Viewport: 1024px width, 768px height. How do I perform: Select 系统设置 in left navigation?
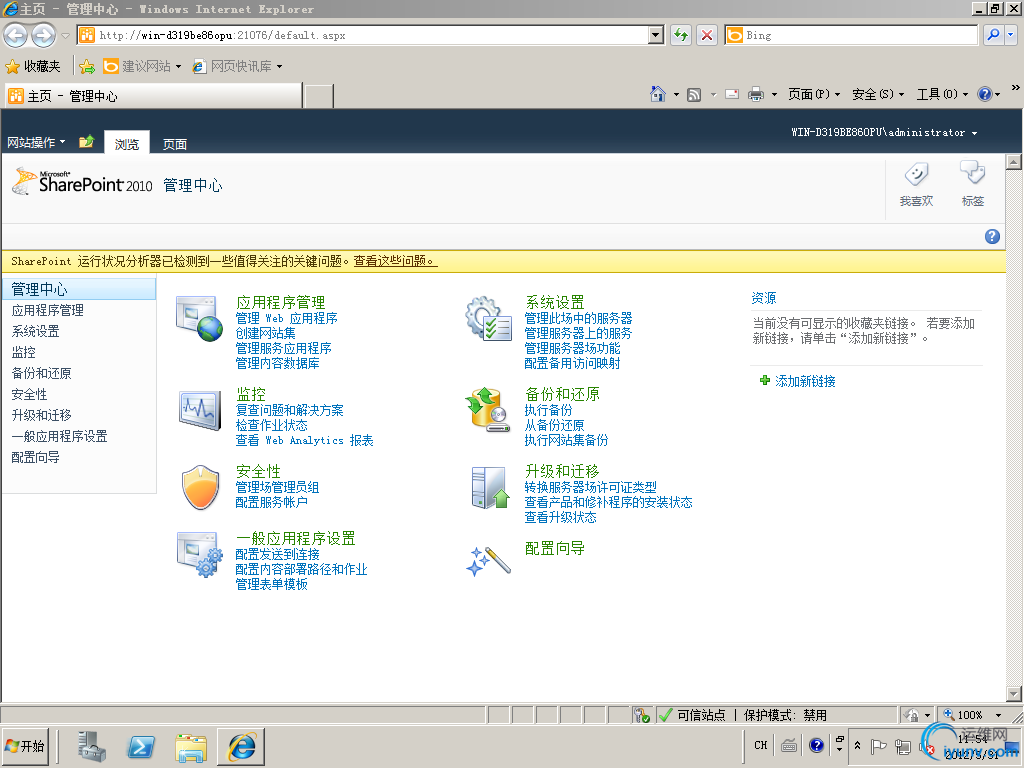point(35,331)
